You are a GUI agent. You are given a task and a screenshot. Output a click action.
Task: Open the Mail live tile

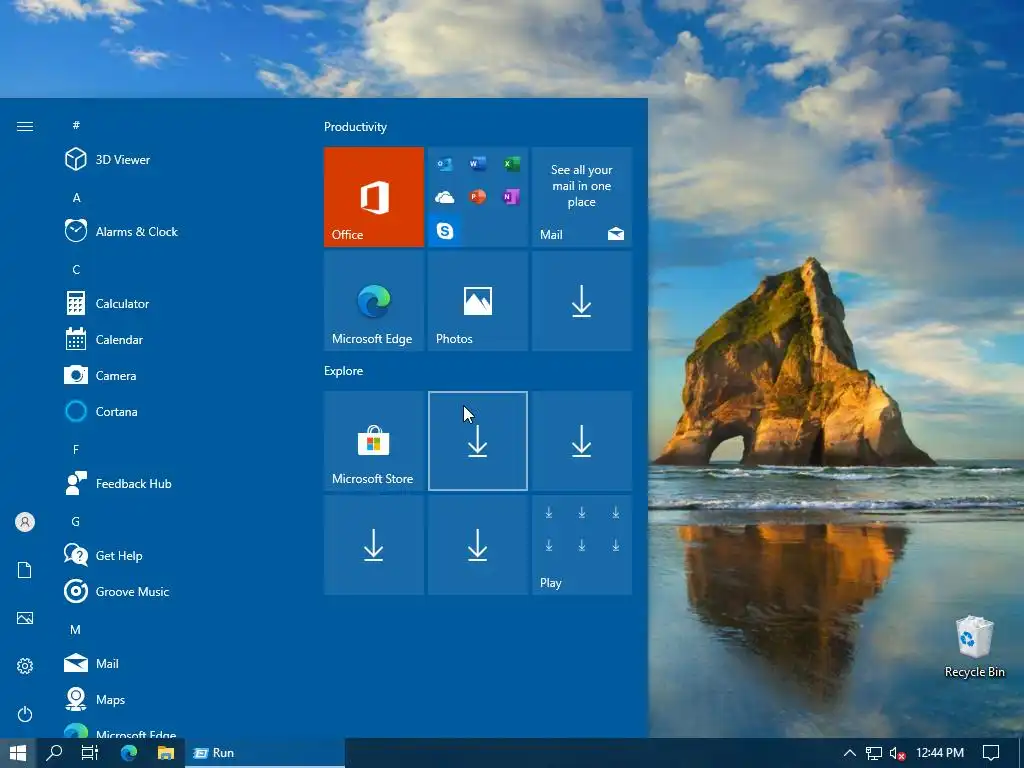582,197
